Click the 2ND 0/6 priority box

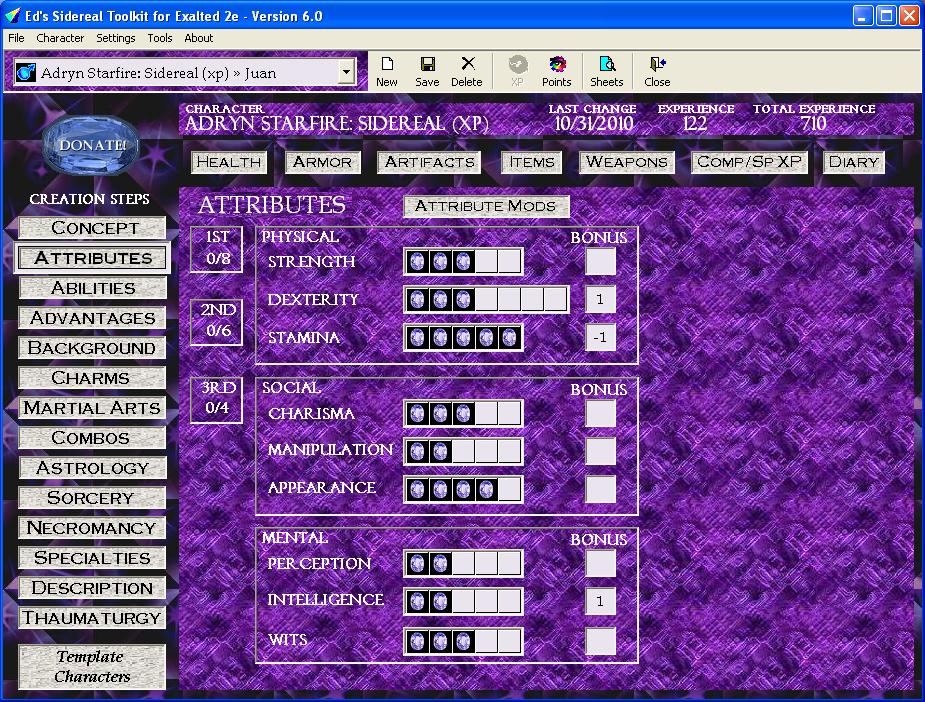tap(217, 322)
